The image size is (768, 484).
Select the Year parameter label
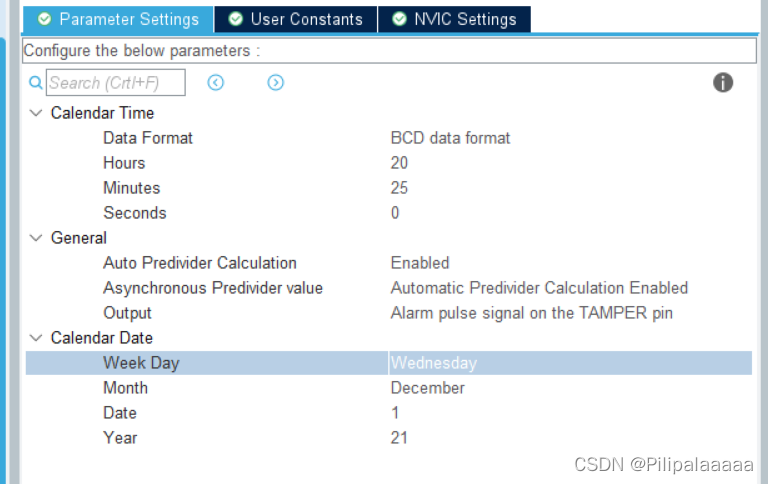pos(120,438)
